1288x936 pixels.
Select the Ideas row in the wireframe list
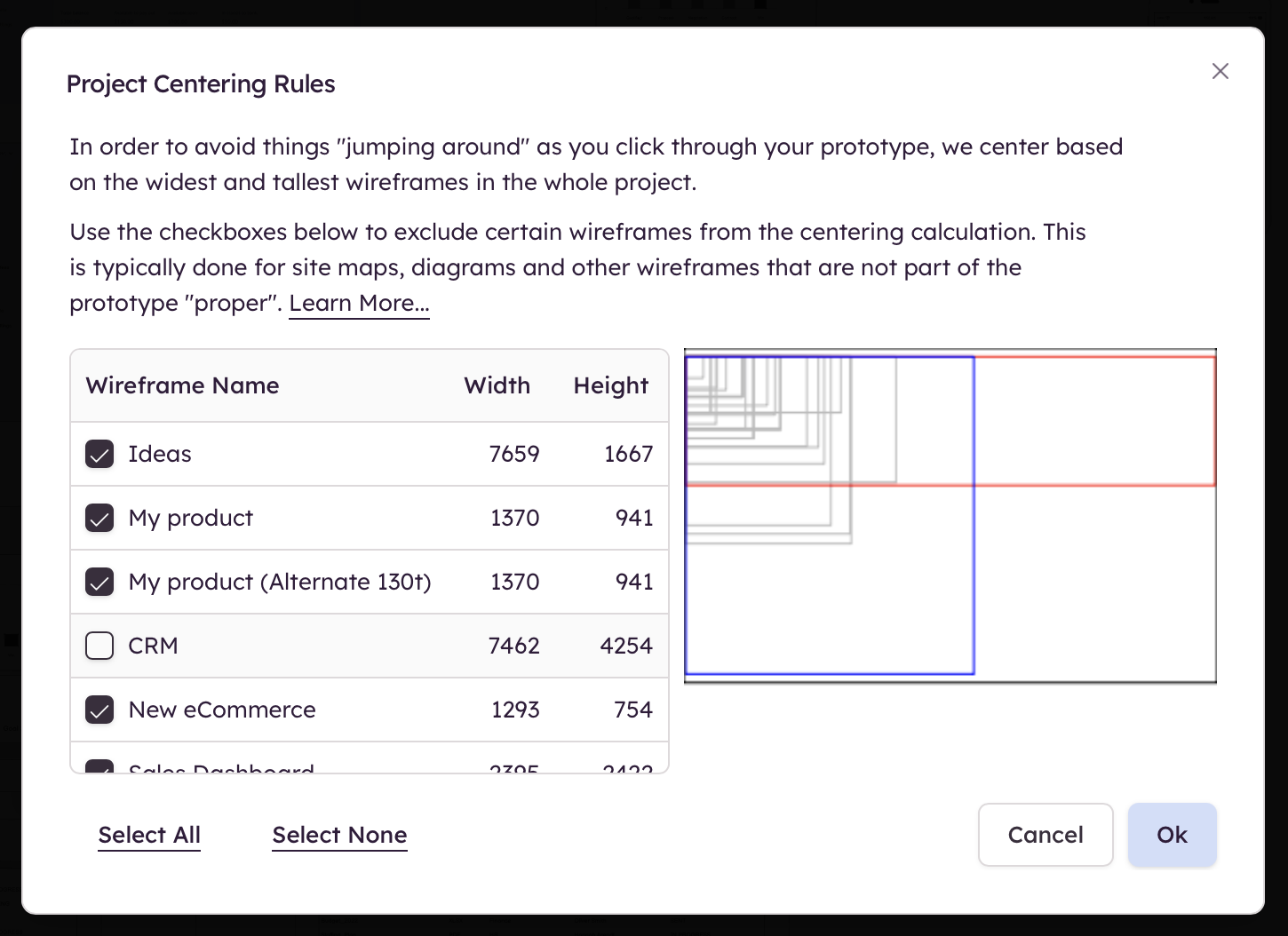(x=355, y=454)
